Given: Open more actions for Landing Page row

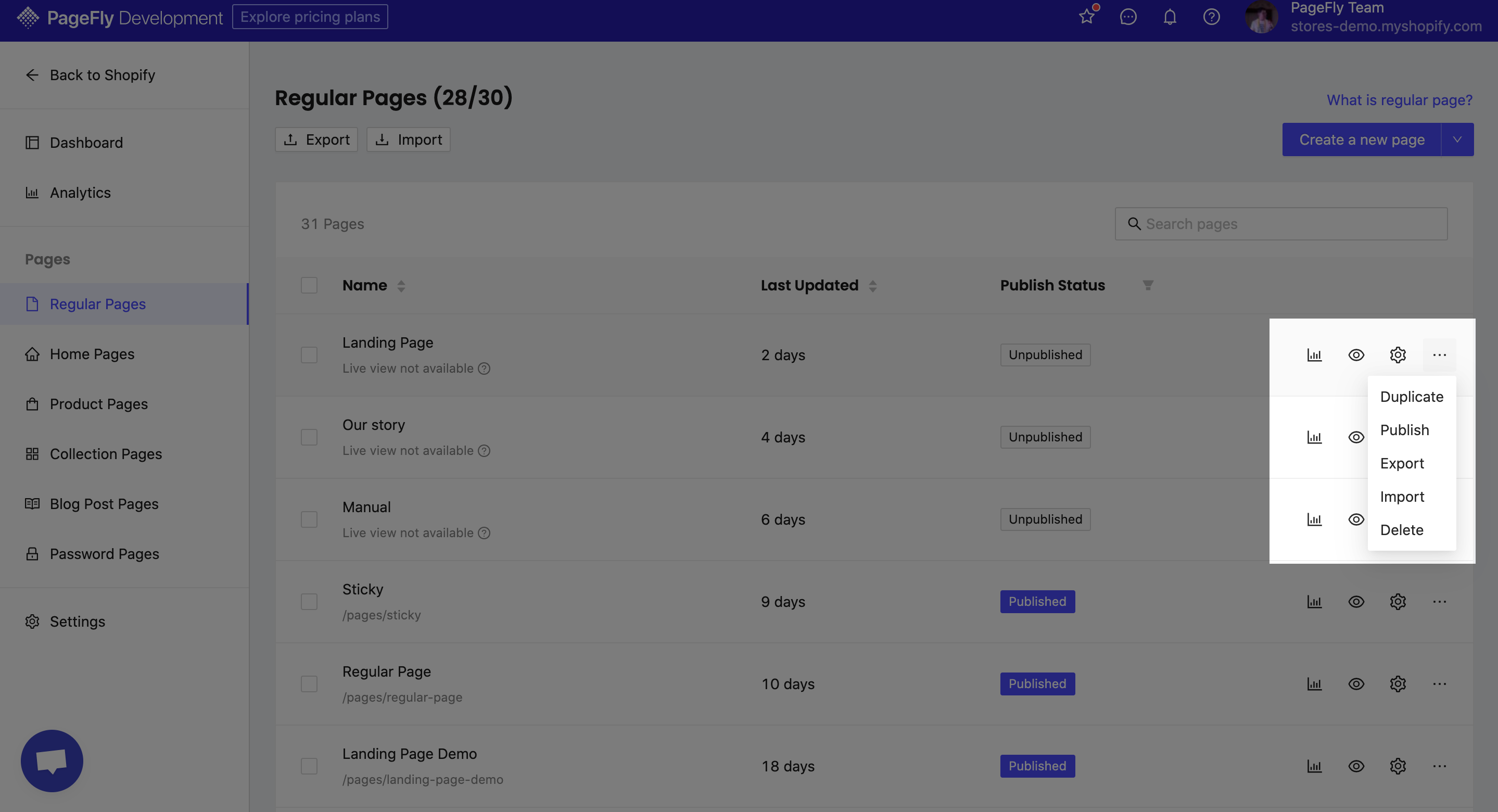Looking at the screenshot, I should click(1439, 355).
